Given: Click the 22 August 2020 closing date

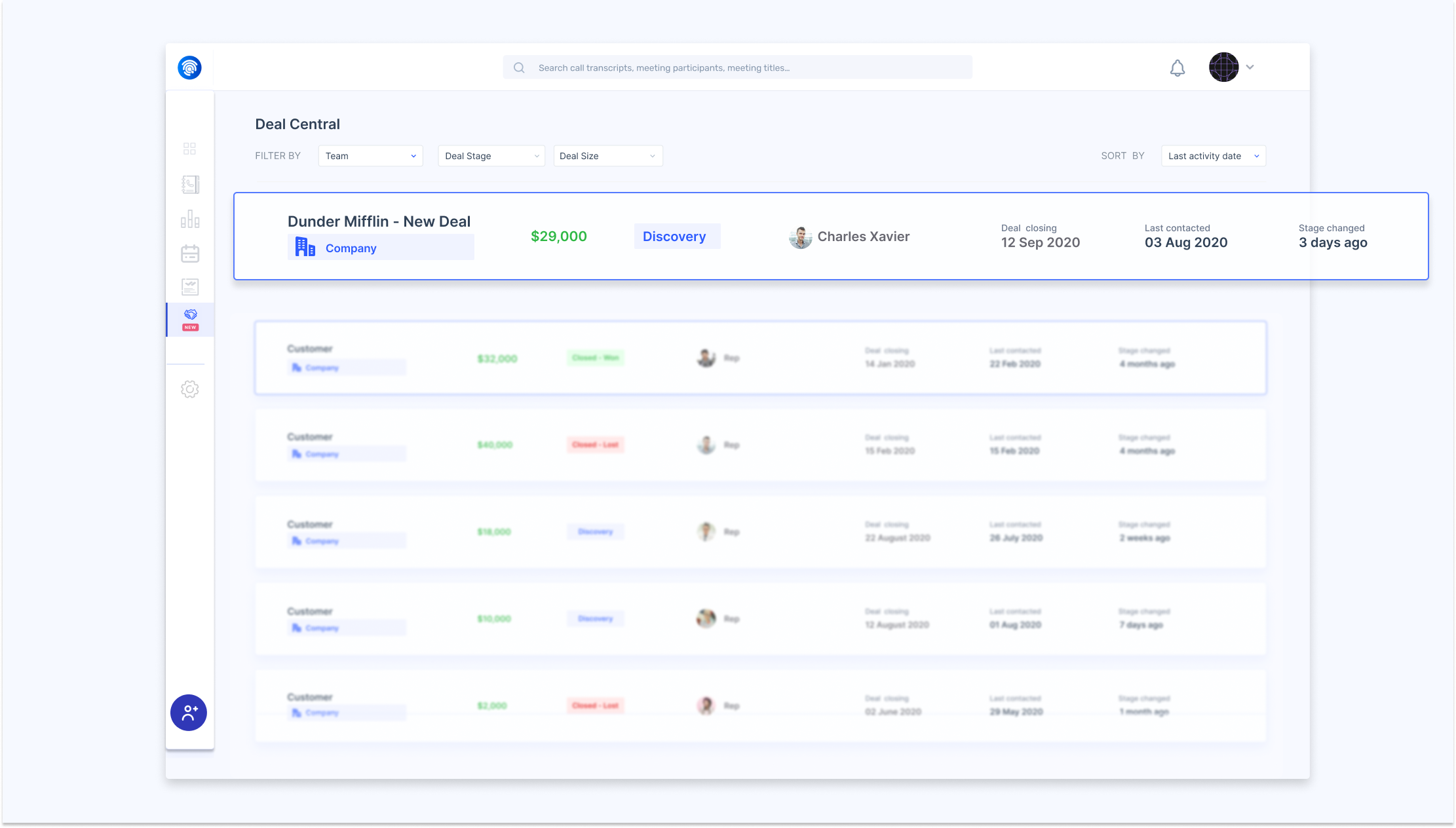Looking at the screenshot, I should [x=898, y=538].
